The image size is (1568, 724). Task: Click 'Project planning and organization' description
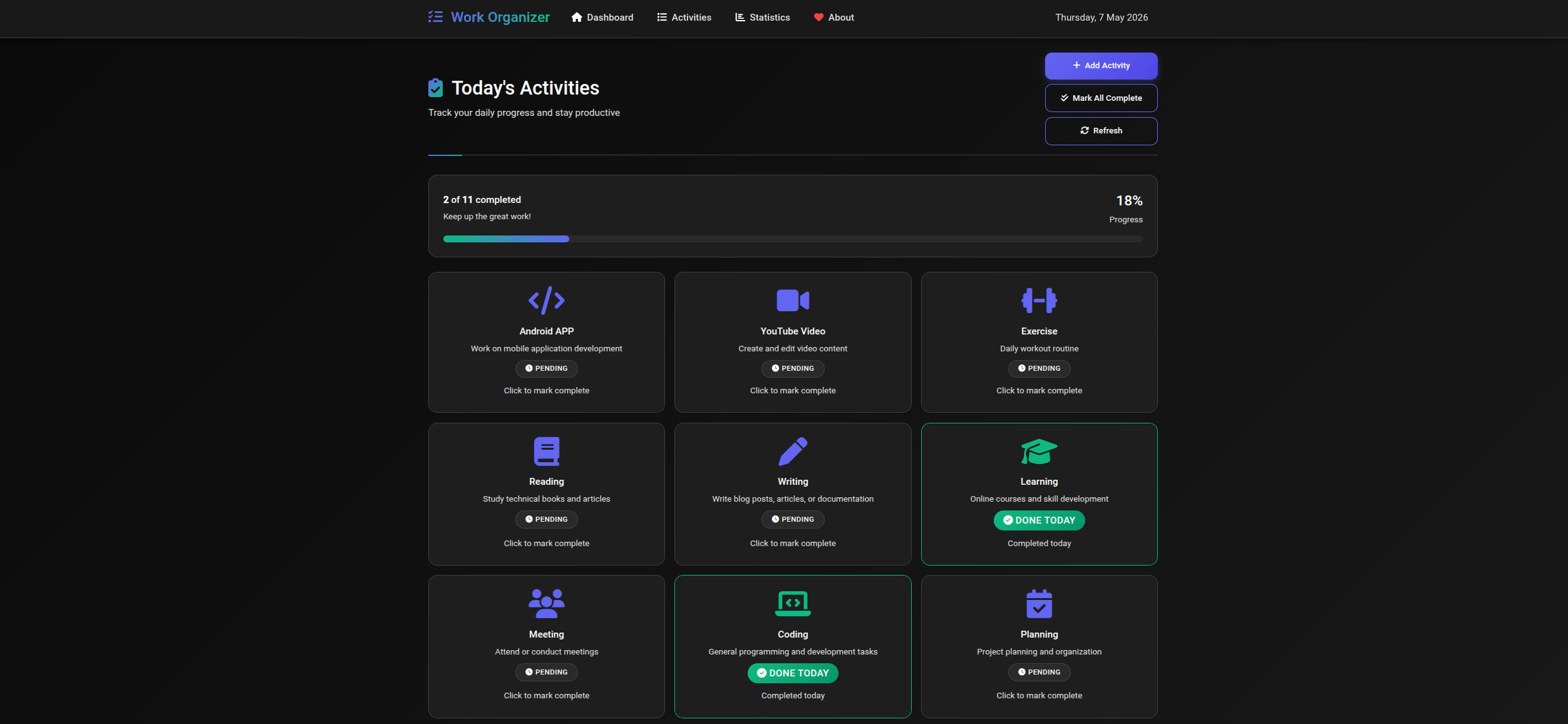click(x=1039, y=651)
